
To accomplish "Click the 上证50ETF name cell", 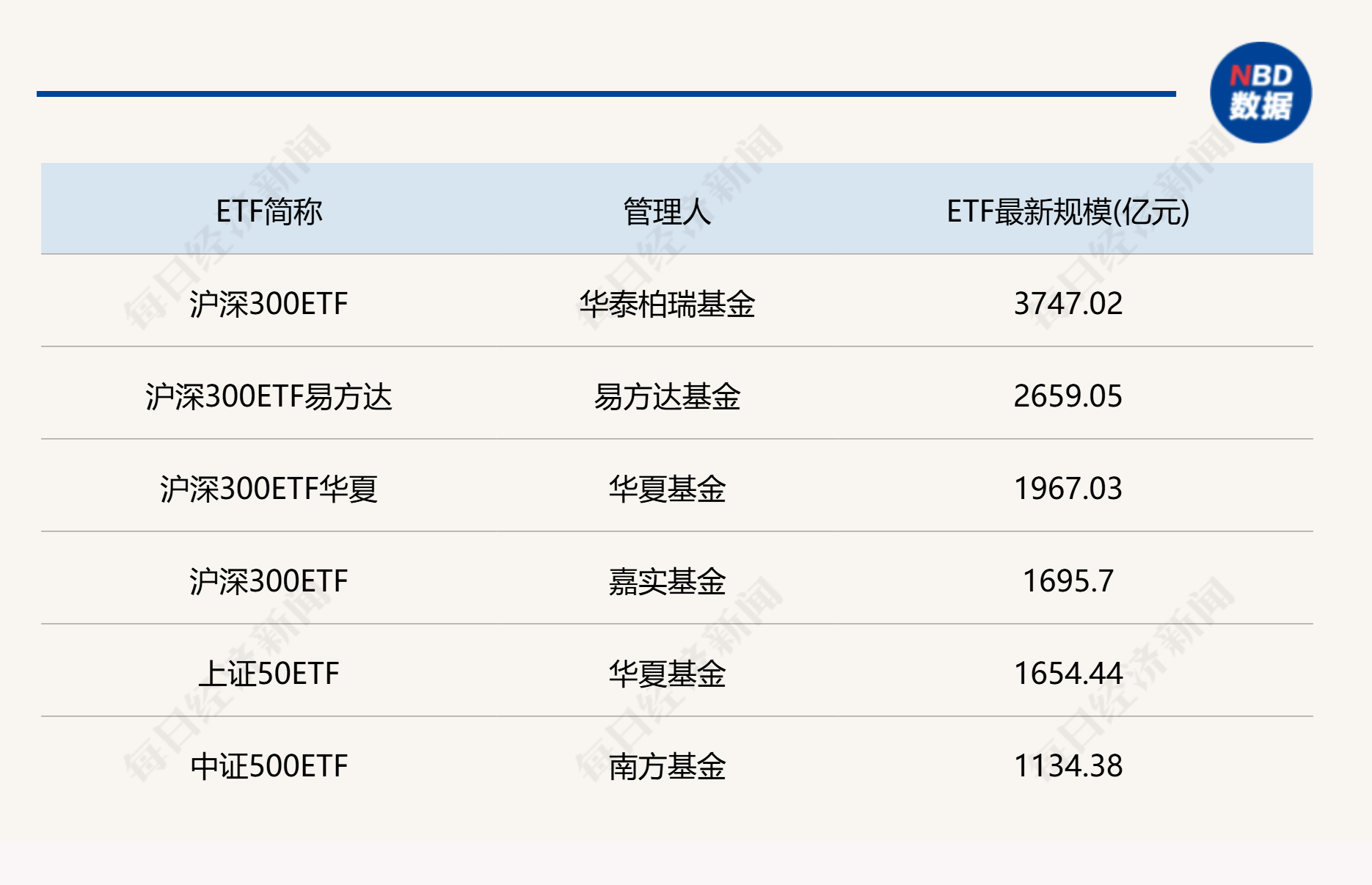I will [269, 674].
